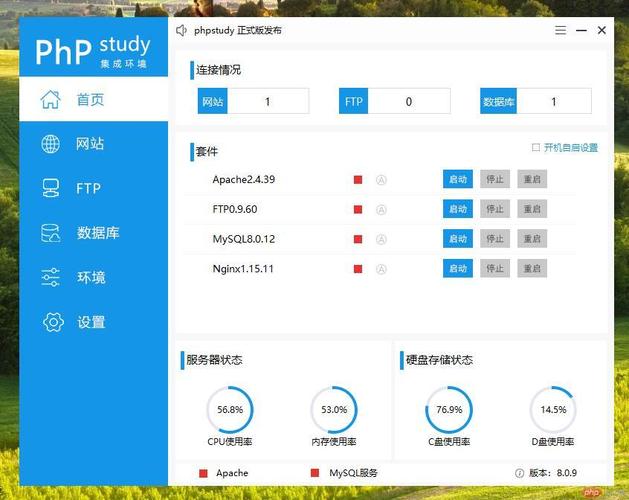This screenshot has width=629, height=500.
Task: Open the 设置 sidebar menu item
Action: tap(93, 322)
